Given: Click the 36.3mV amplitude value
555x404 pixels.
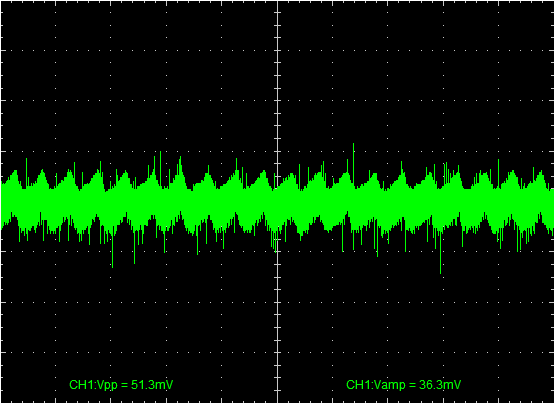Looking at the screenshot, I should pyautogui.click(x=440, y=385).
